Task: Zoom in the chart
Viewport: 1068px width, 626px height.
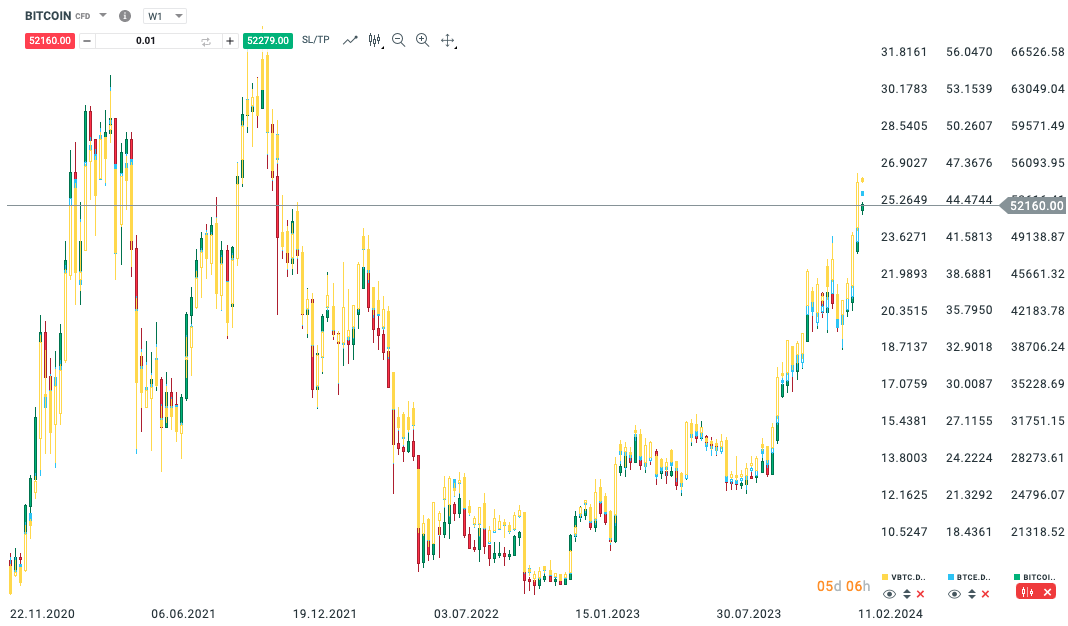Action: 422,40
